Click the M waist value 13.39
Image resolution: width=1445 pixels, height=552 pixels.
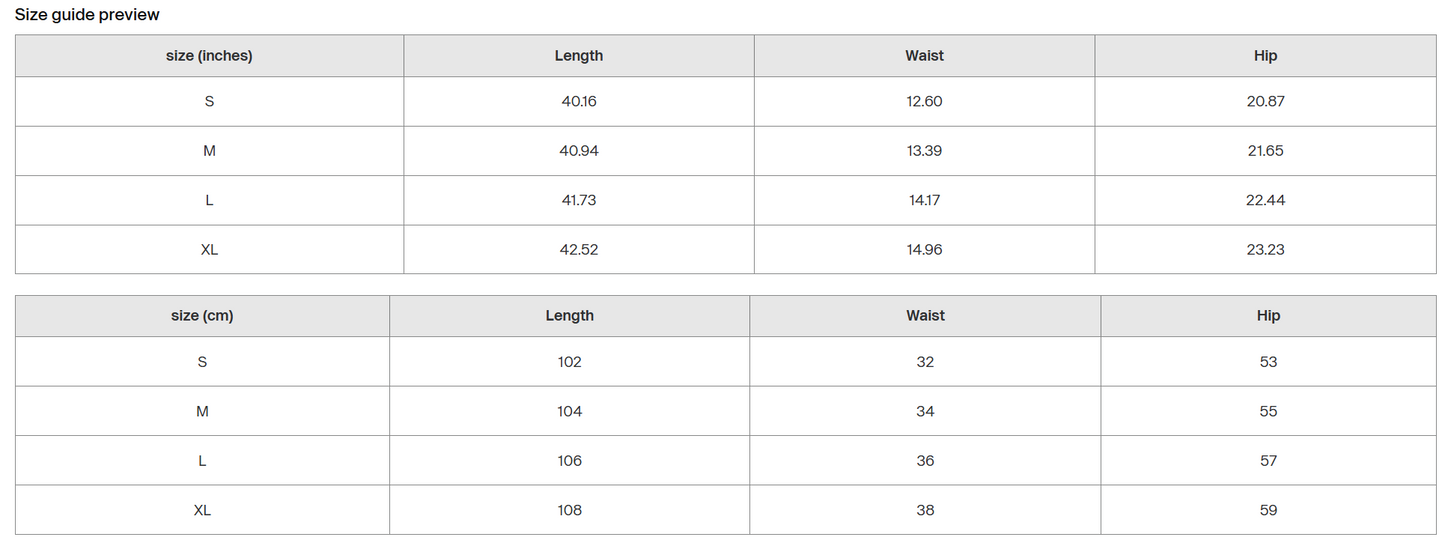924,151
